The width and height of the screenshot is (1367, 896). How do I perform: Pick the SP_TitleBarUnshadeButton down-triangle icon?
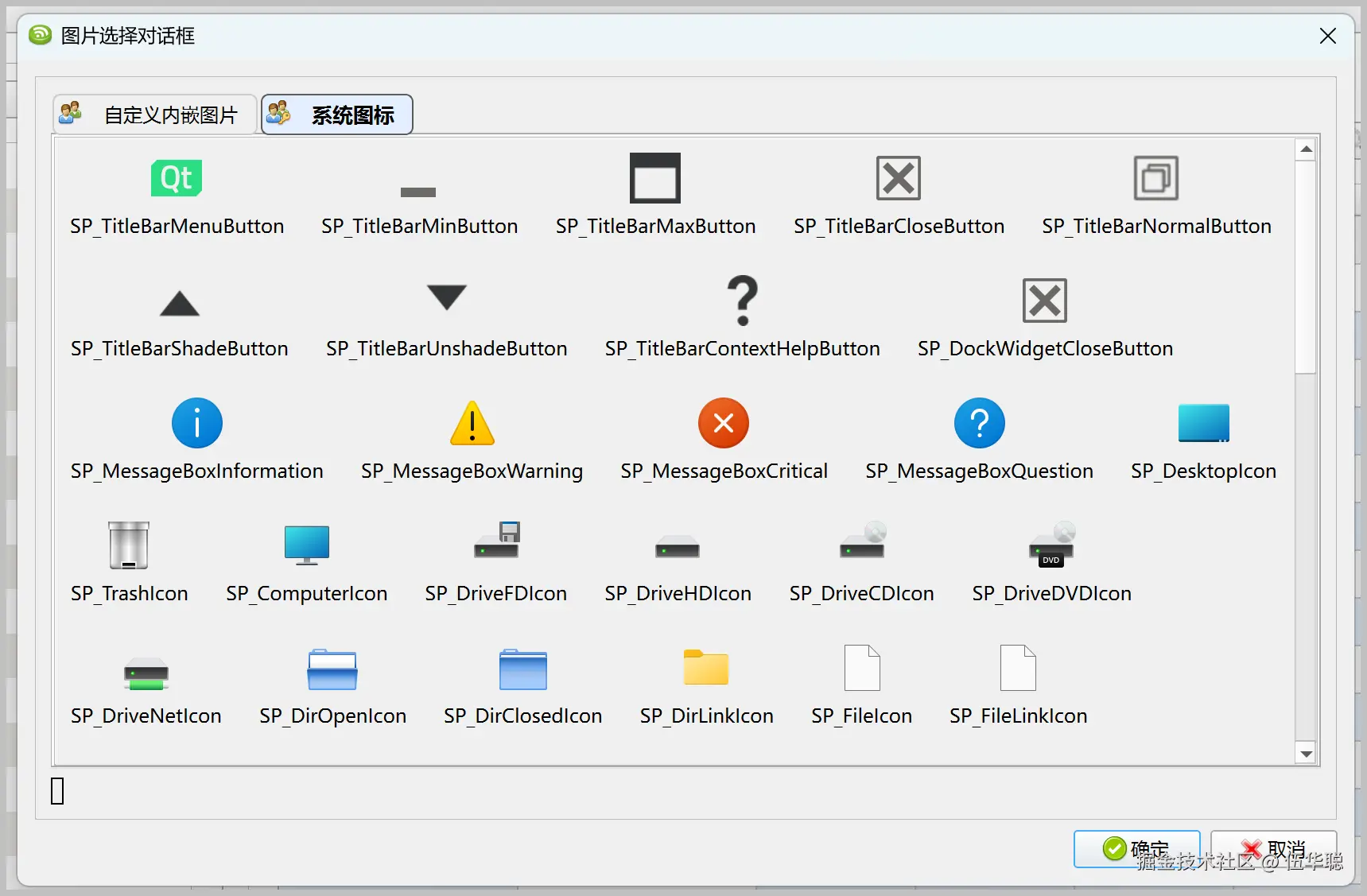447,297
